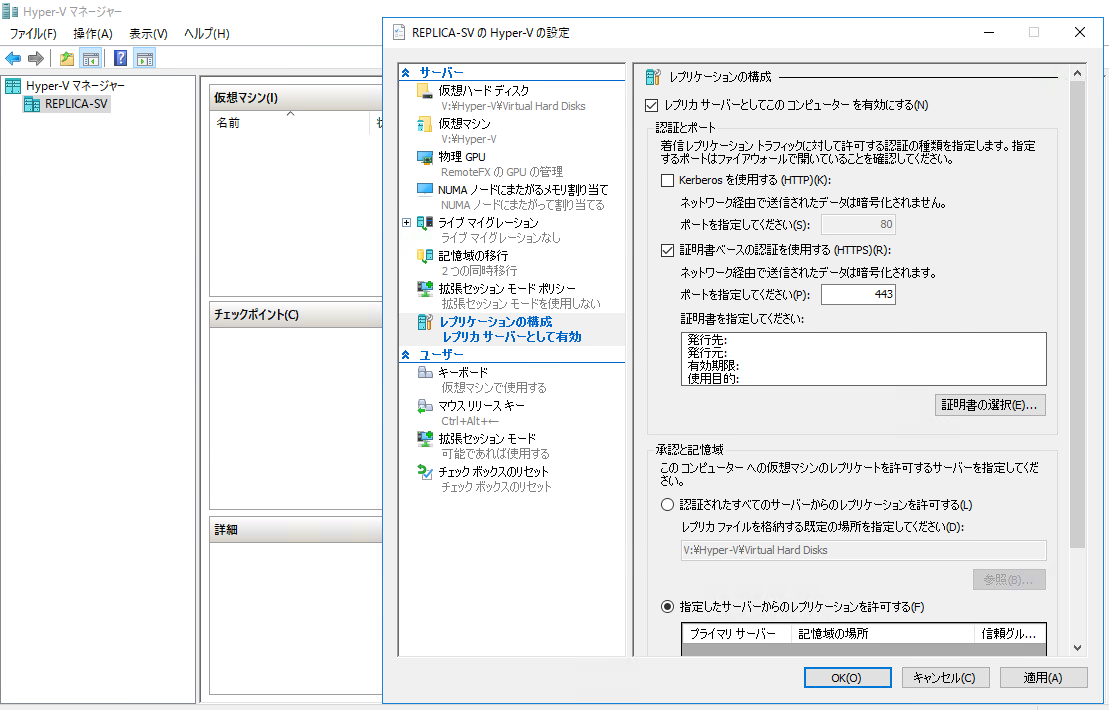Image resolution: width=1109 pixels, height=710 pixels.
Task: Open the ファイル(F) menu
Action: click(33, 34)
